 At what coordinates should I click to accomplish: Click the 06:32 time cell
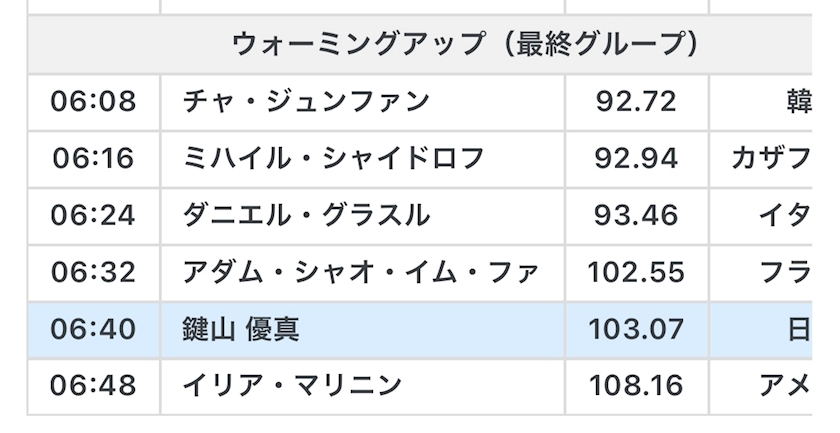[x=93, y=272]
